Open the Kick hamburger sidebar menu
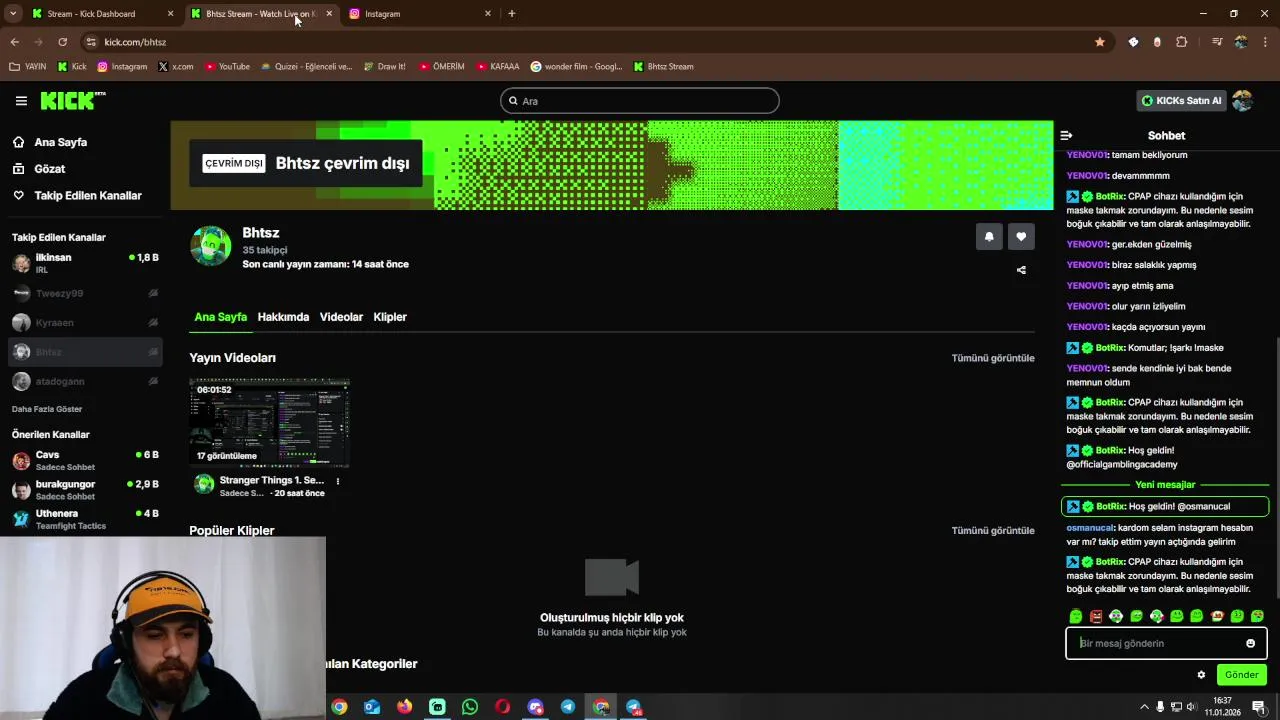 tap(21, 100)
